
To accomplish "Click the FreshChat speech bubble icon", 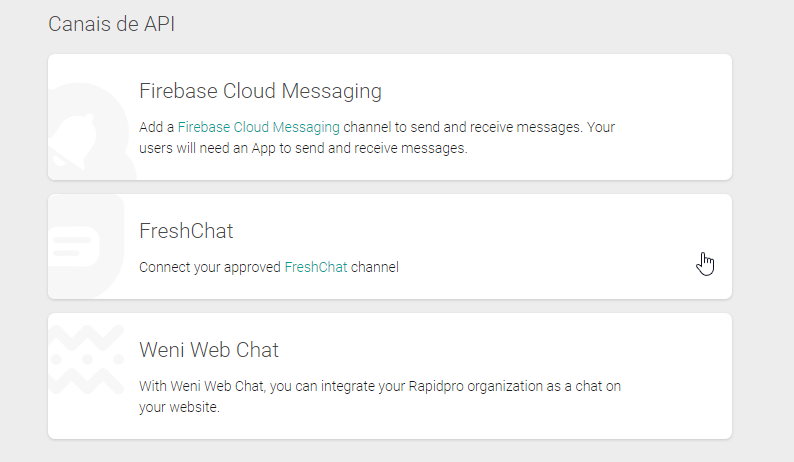I will (x=86, y=246).
